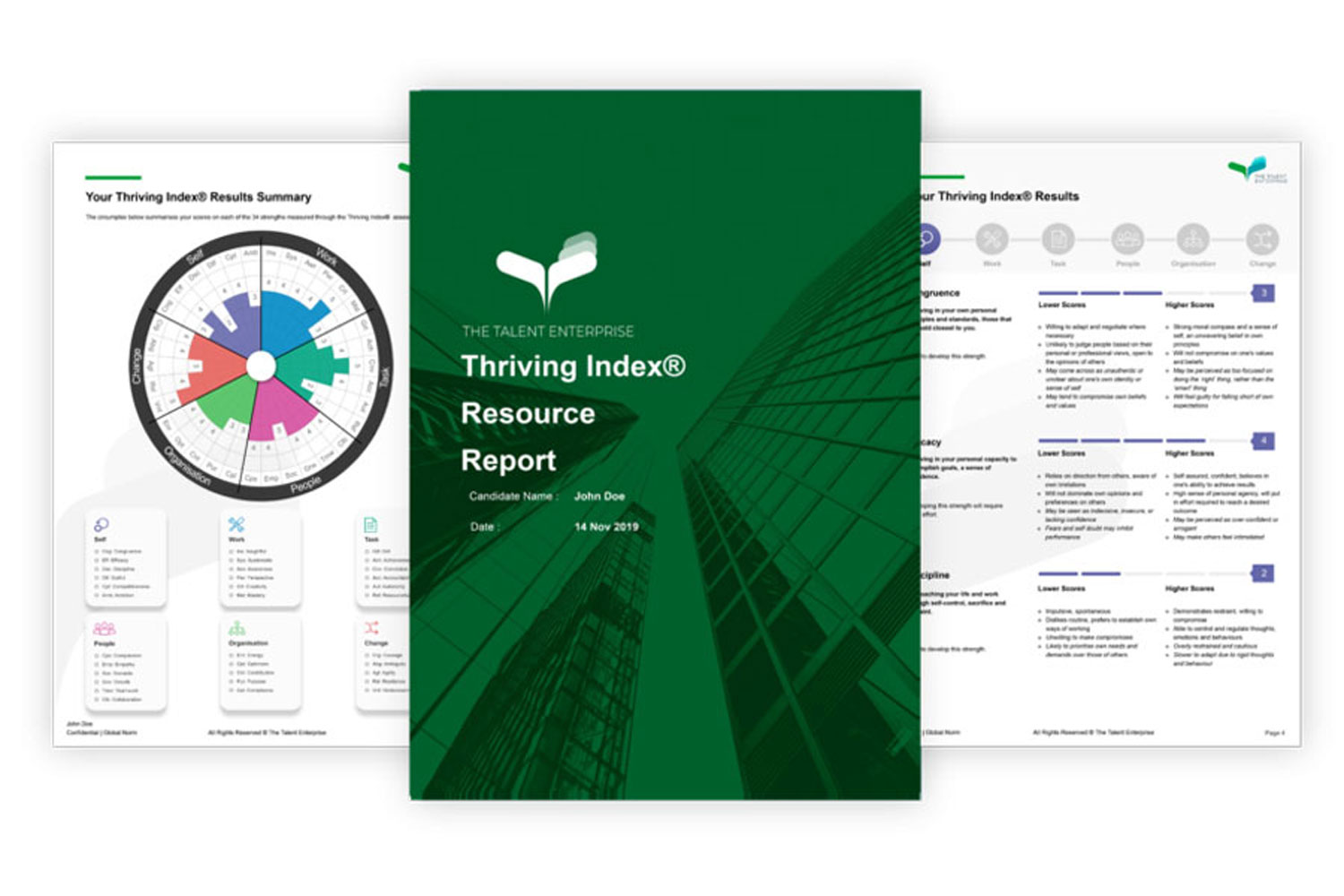This screenshot has height=896, width=1344.
Task: Select the Change step icon on results page
Action: click(x=1262, y=240)
